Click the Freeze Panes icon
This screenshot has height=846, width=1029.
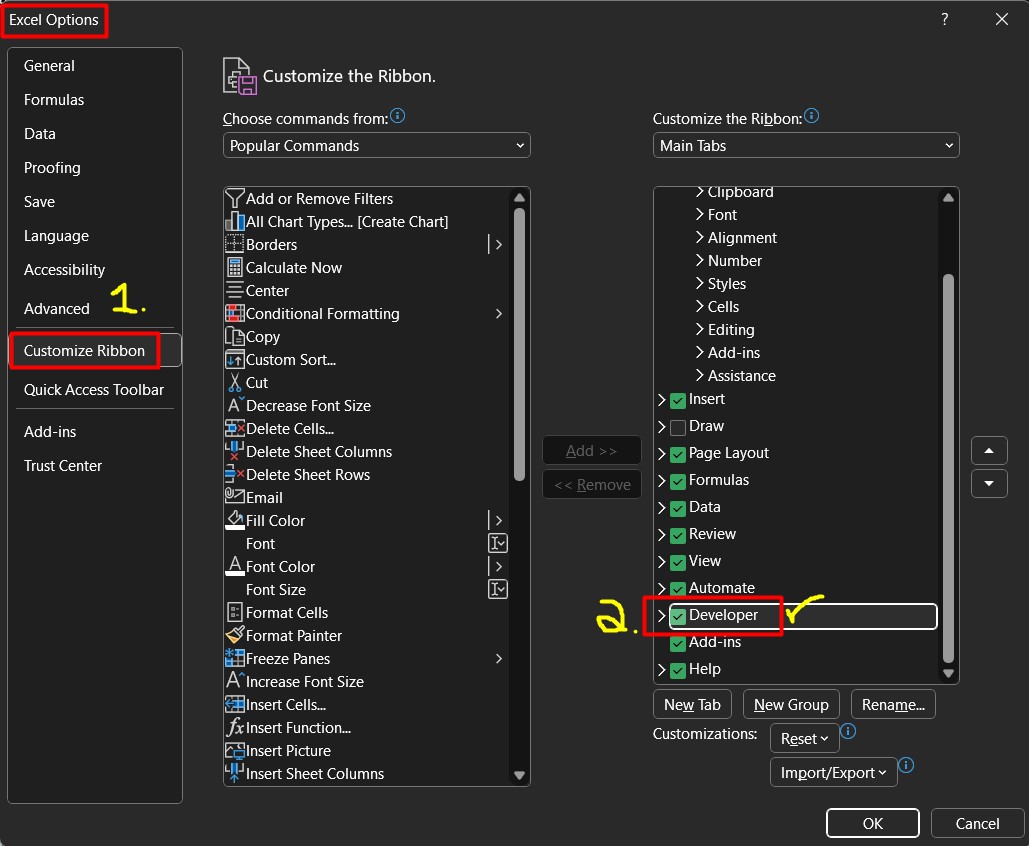coord(234,658)
